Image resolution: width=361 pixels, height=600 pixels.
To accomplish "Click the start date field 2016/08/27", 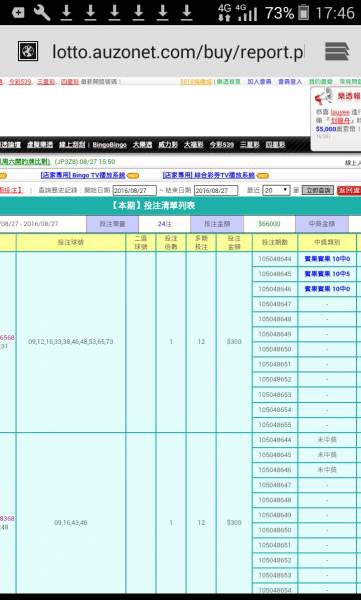I will click(x=134, y=191).
